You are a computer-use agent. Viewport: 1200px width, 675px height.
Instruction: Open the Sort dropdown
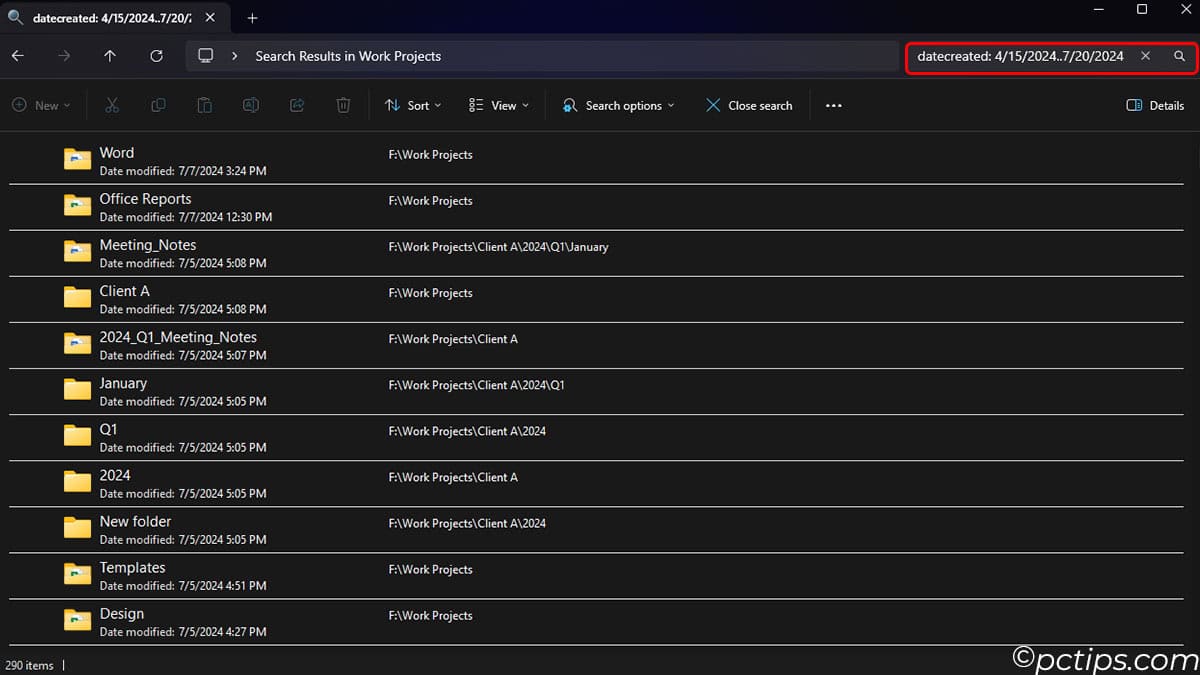click(413, 104)
